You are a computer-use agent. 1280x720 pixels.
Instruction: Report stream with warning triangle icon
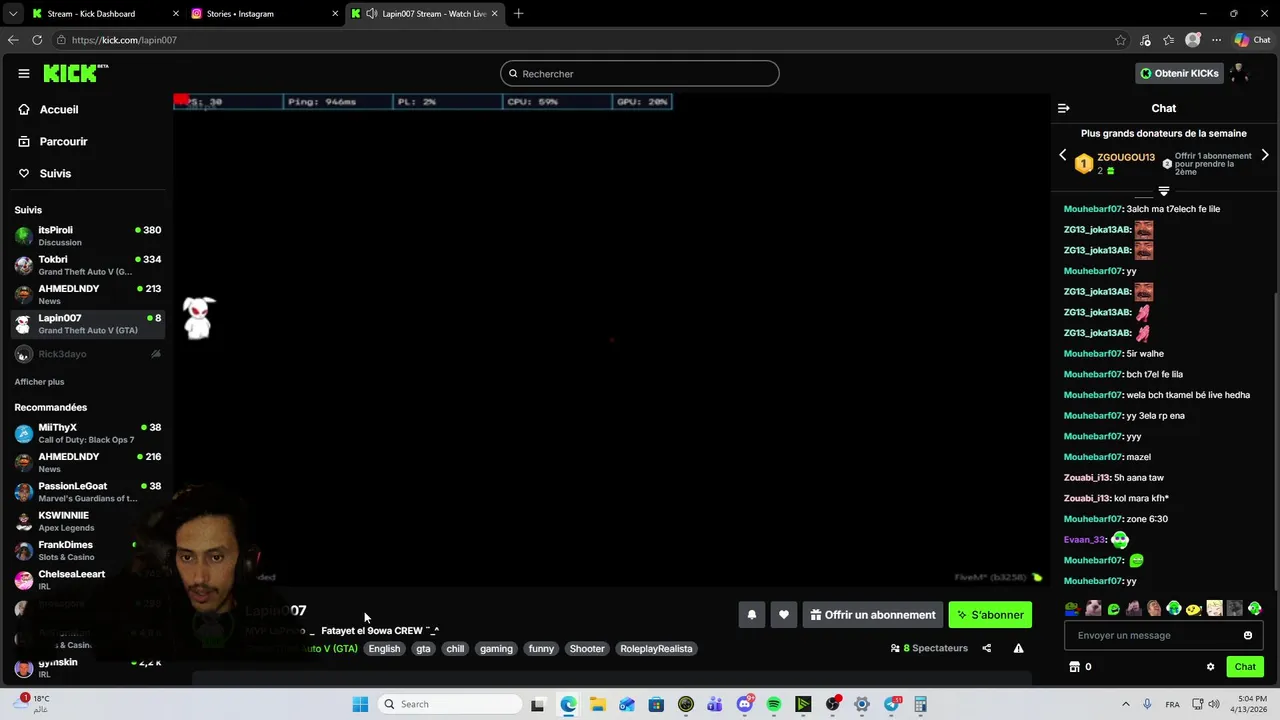(1018, 648)
